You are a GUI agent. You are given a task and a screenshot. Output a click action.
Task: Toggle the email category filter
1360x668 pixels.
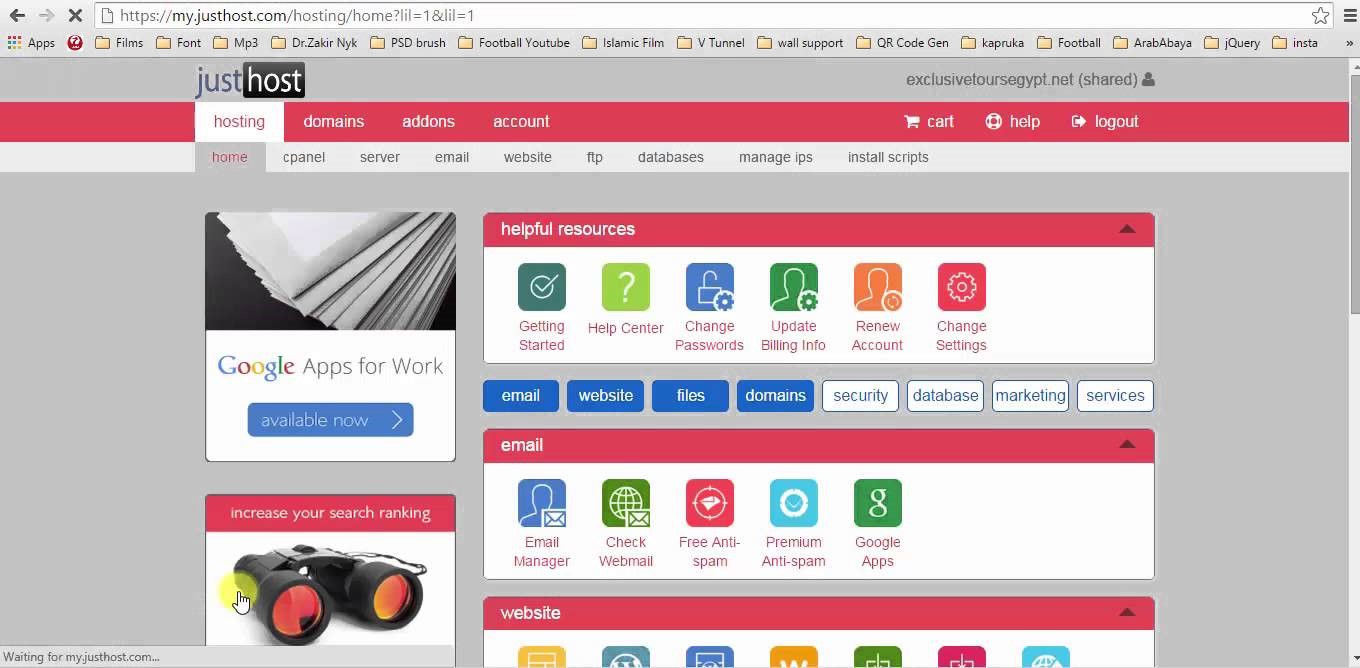(x=521, y=396)
